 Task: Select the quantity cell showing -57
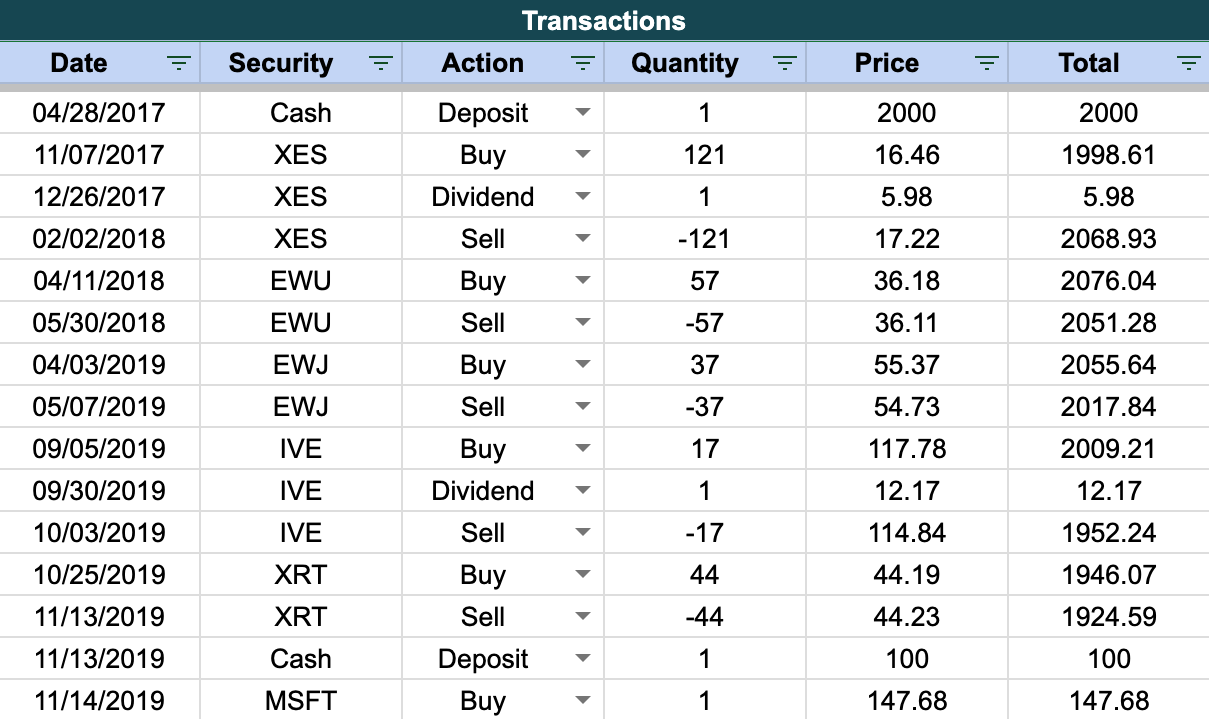(x=705, y=323)
